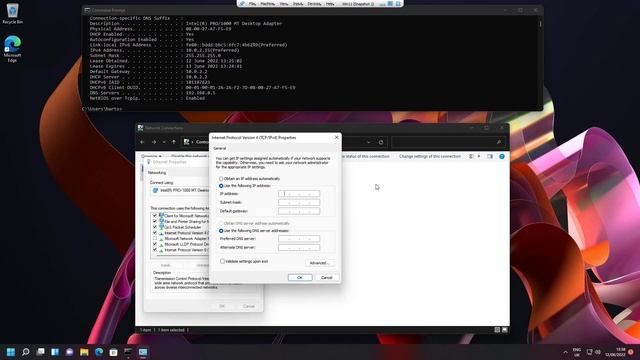Launch Microsoft Edge from taskbar

99,352
